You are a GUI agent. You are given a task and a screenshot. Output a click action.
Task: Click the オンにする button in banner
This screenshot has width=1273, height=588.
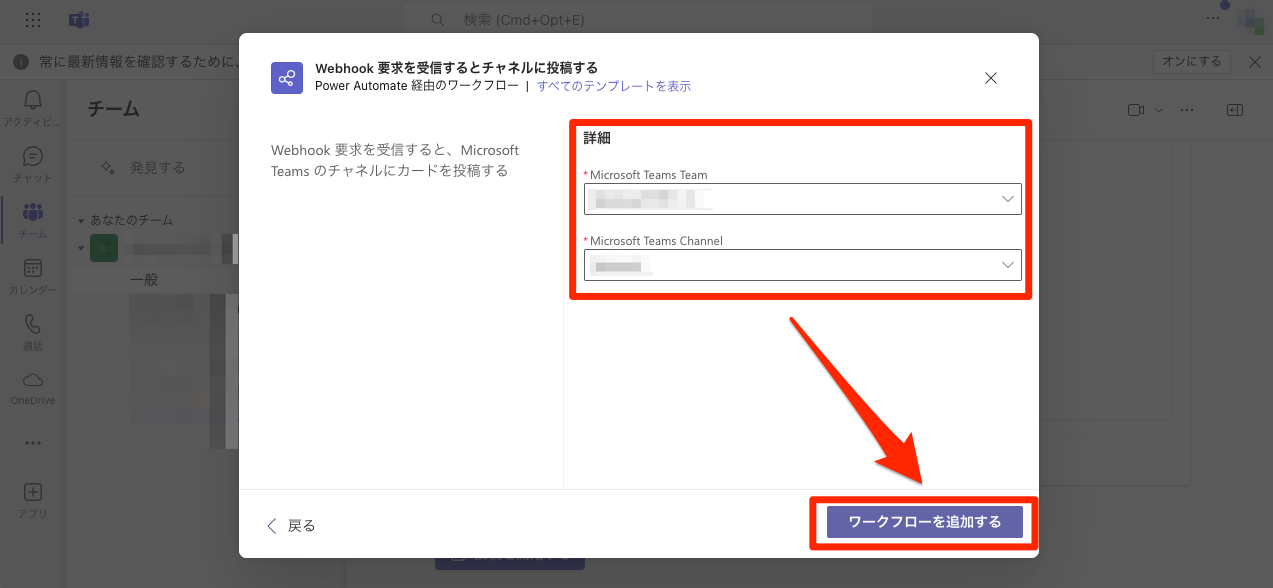click(x=1192, y=62)
